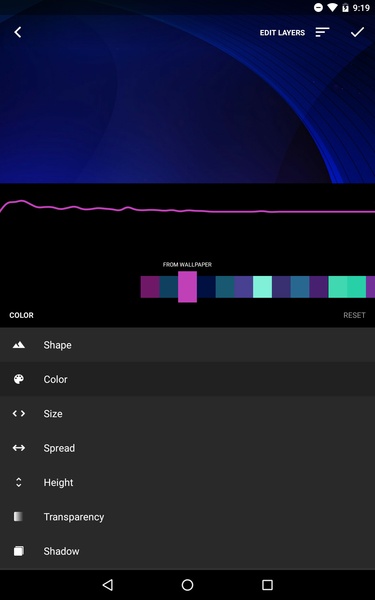Image resolution: width=375 pixels, height=600 pixels.
Task: Pick the dark navy swatch right of pink
Action: point(206,287)
